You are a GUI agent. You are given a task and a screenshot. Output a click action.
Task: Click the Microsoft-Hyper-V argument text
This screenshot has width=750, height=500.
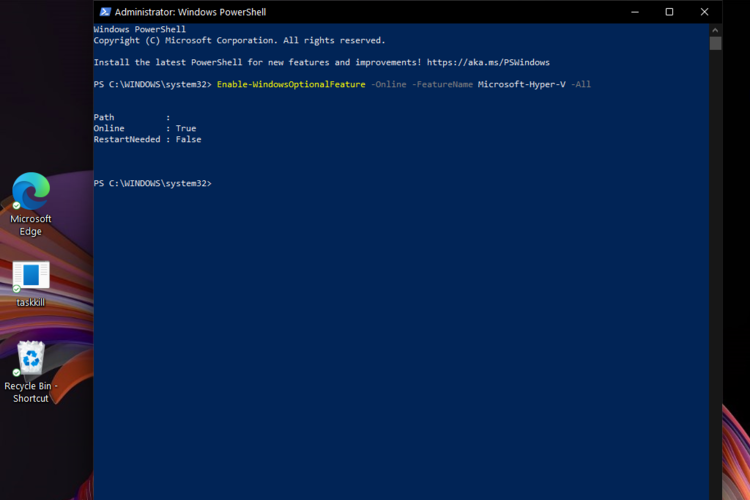coord(521,85)
